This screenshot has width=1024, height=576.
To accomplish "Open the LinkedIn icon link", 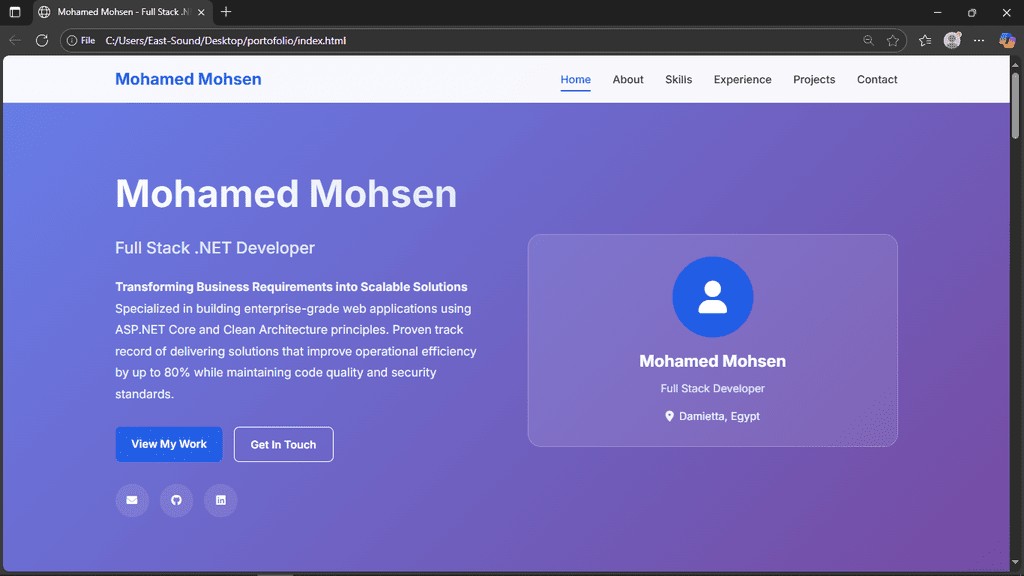I will 221,500.
